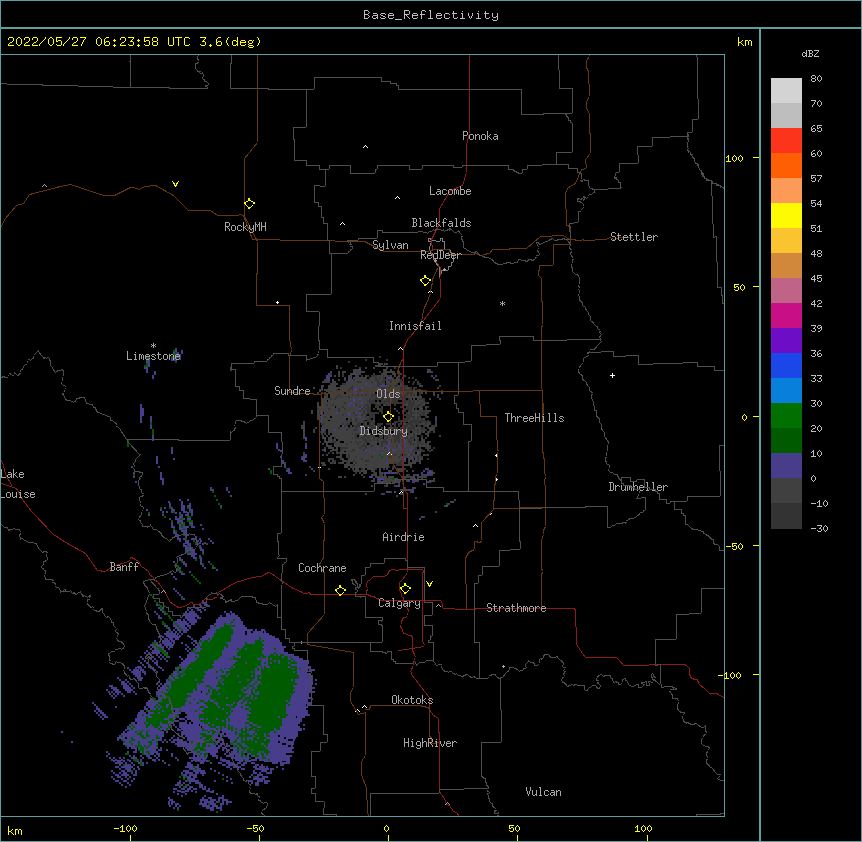Click the yellow diamond marker above Calgary label
This screenshot has width=862, height=842.
pyautogui.click(x=405, y=589)
